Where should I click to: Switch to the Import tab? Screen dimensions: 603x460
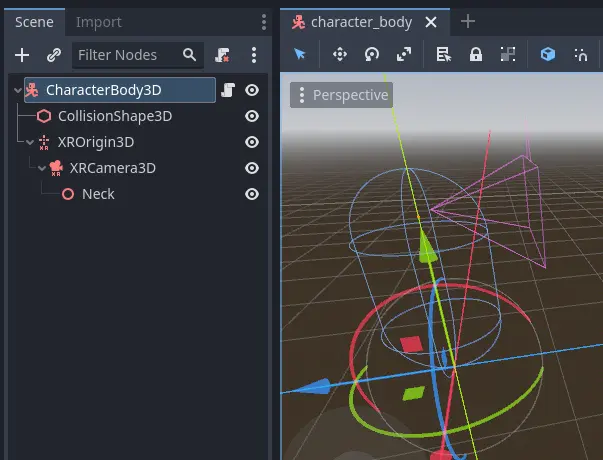pos(99,22)
